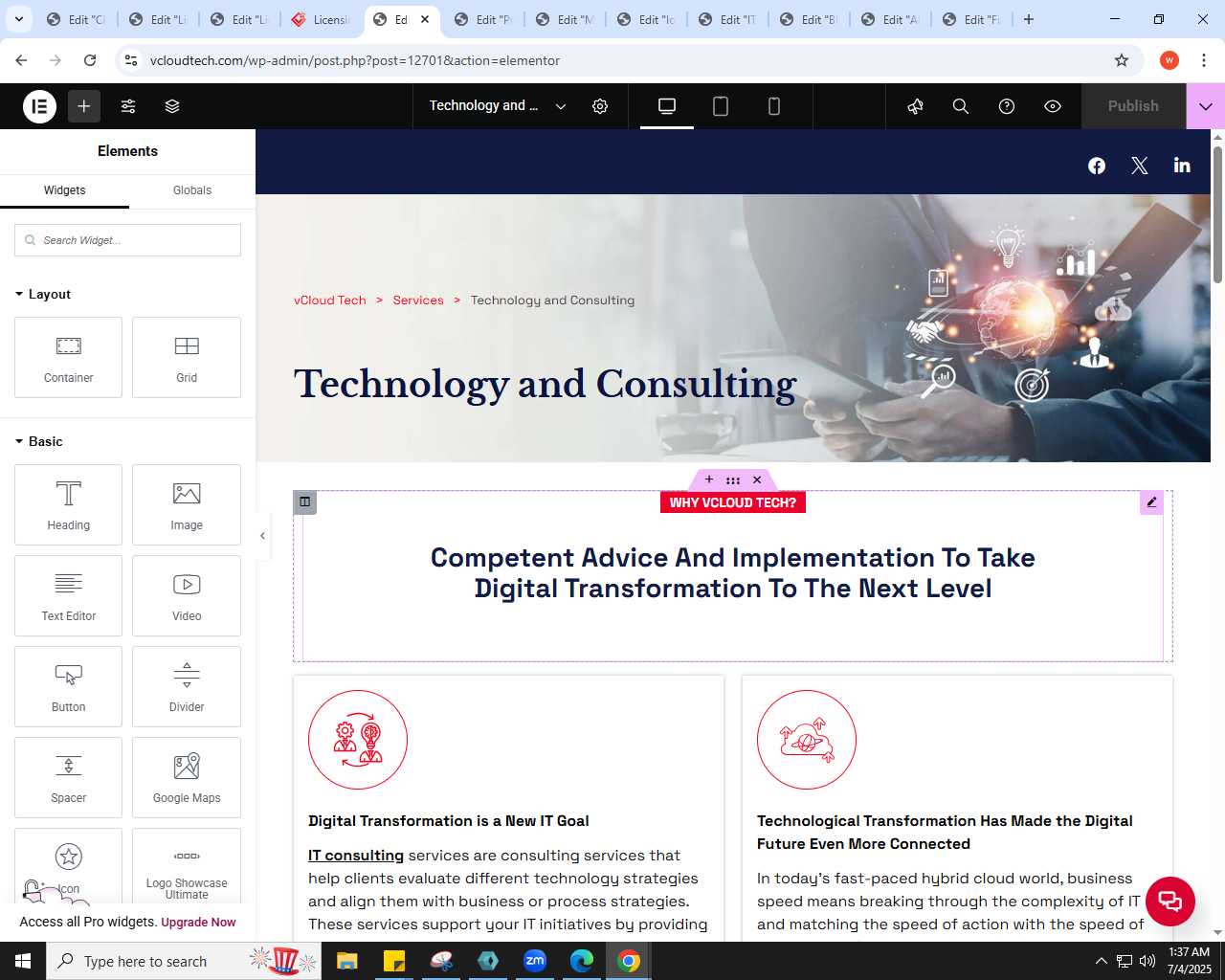Reload the page
Viewport: 1225px width, 980px height.
pyautogui.click(x=90, y=60)
